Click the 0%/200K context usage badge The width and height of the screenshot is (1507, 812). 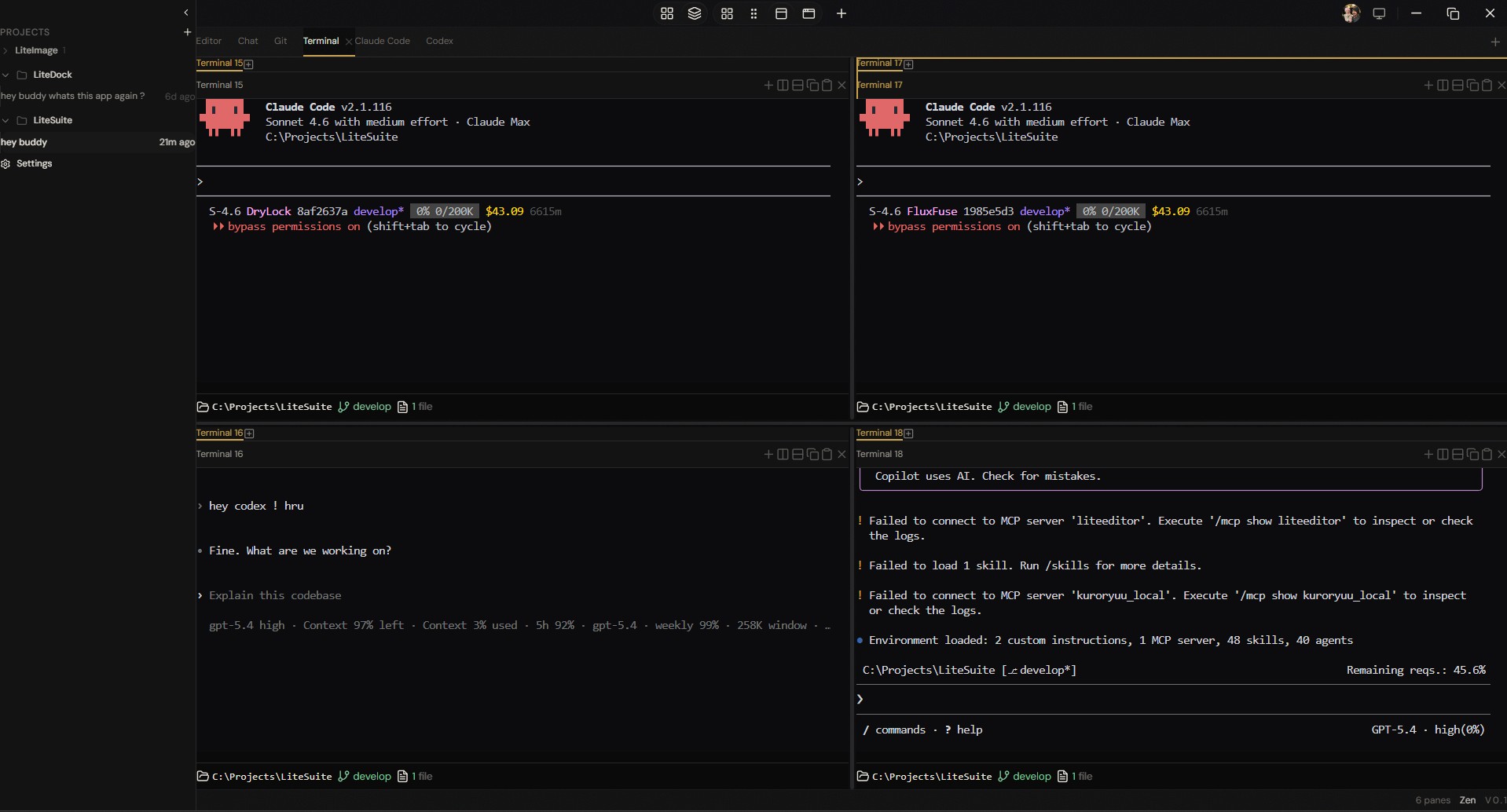tap(445, 211)
